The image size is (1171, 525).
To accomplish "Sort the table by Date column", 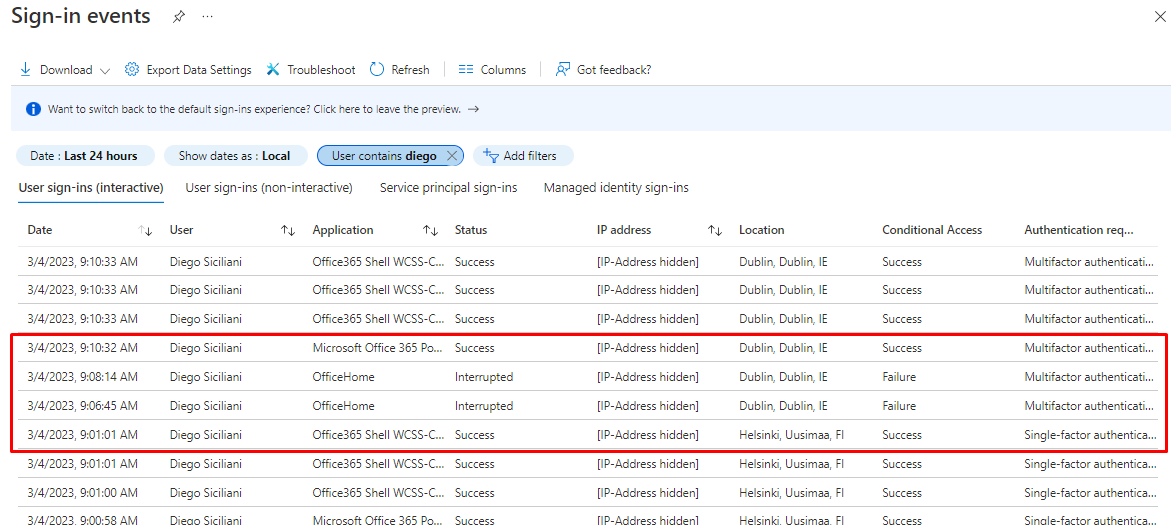I will point(145,231).
